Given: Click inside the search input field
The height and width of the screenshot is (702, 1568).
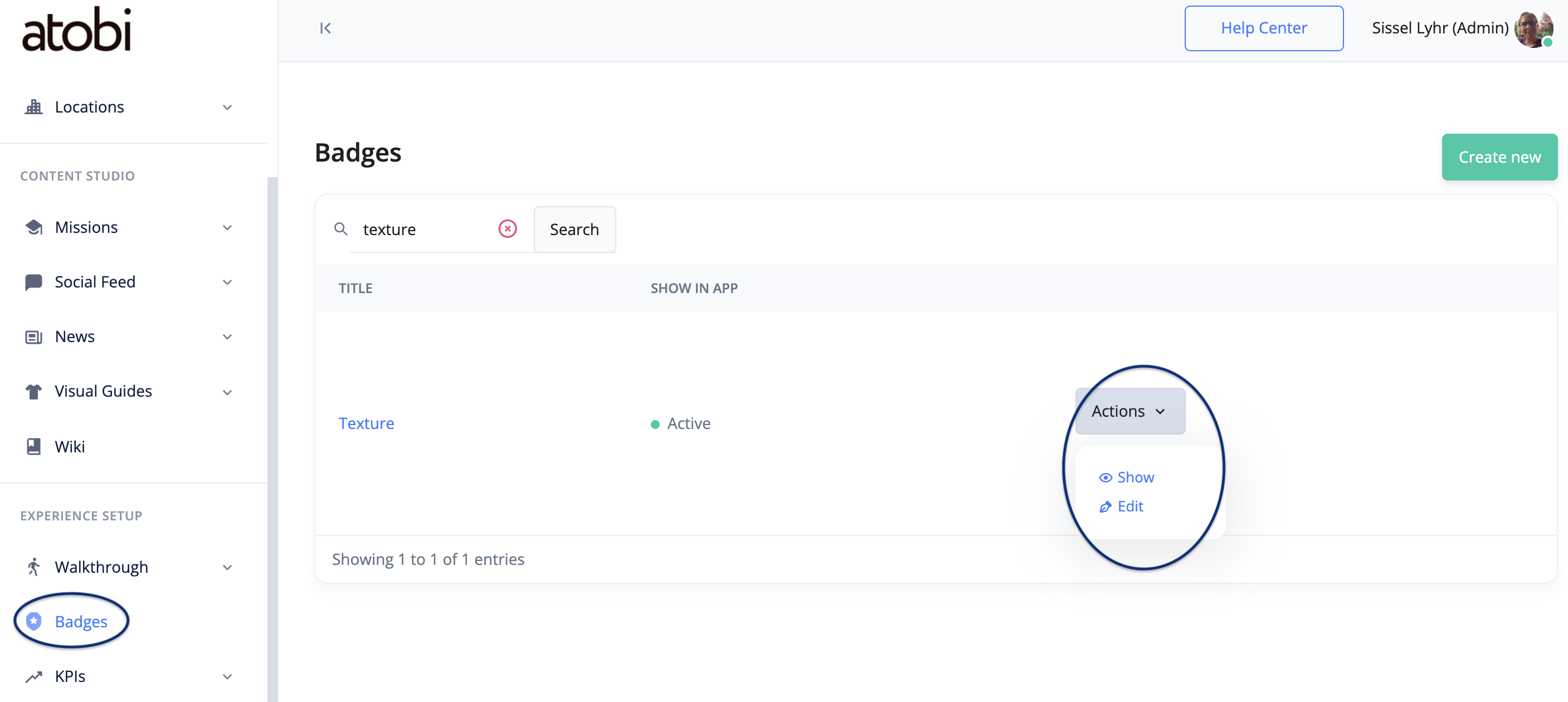Looking at the screenshot, I should click(x=426, y=229).
